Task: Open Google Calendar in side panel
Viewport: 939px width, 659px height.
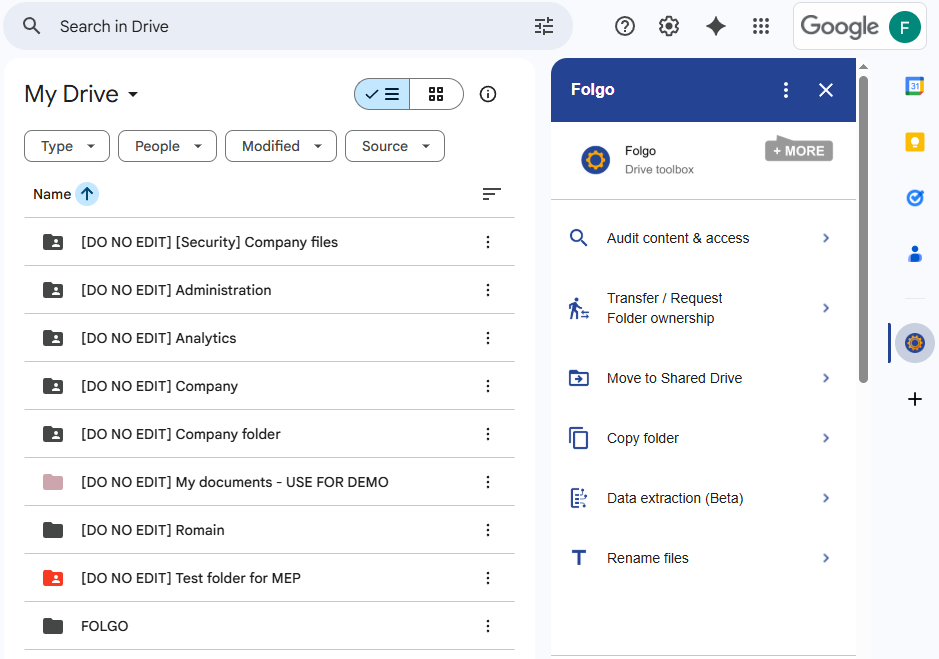Action: [914, 86]
